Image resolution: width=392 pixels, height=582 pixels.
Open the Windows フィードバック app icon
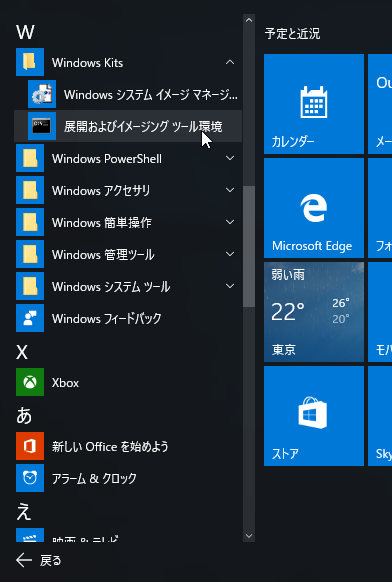click(x=30, y=318)
